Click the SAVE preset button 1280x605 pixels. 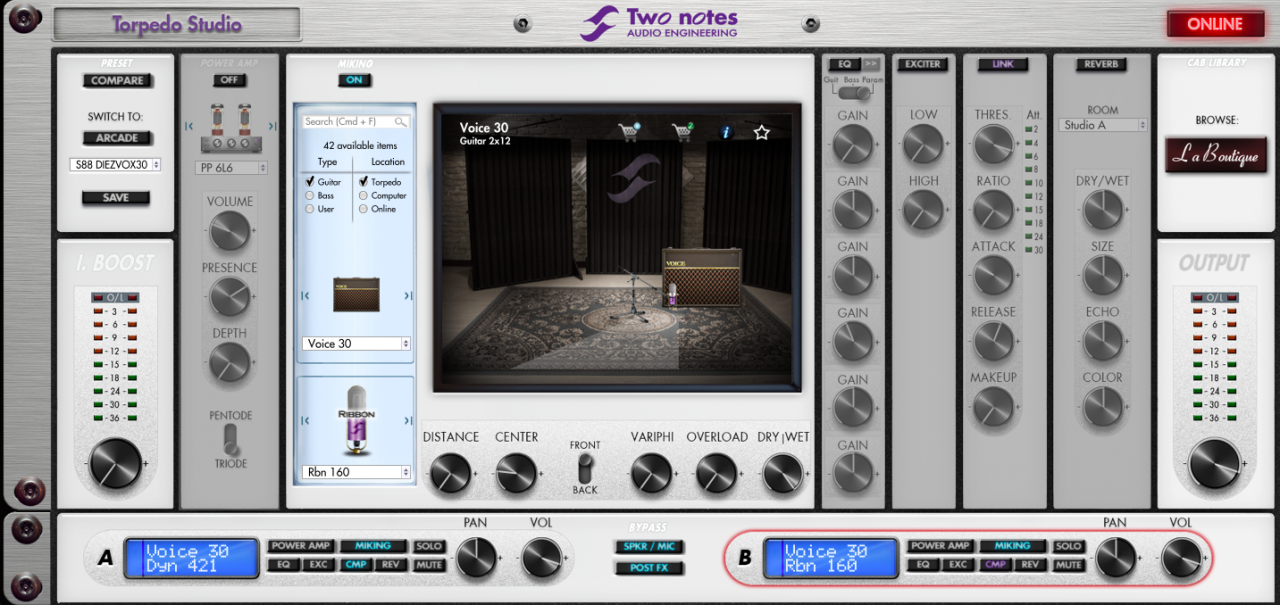(117, 198)
